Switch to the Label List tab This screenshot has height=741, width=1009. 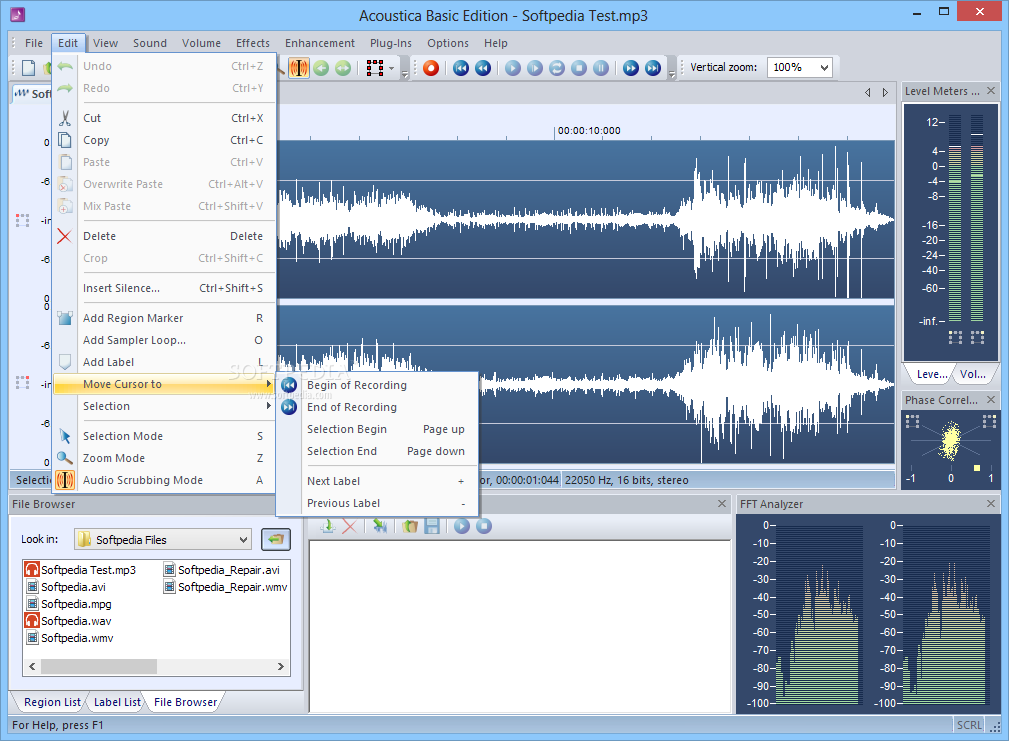[117, 702]
